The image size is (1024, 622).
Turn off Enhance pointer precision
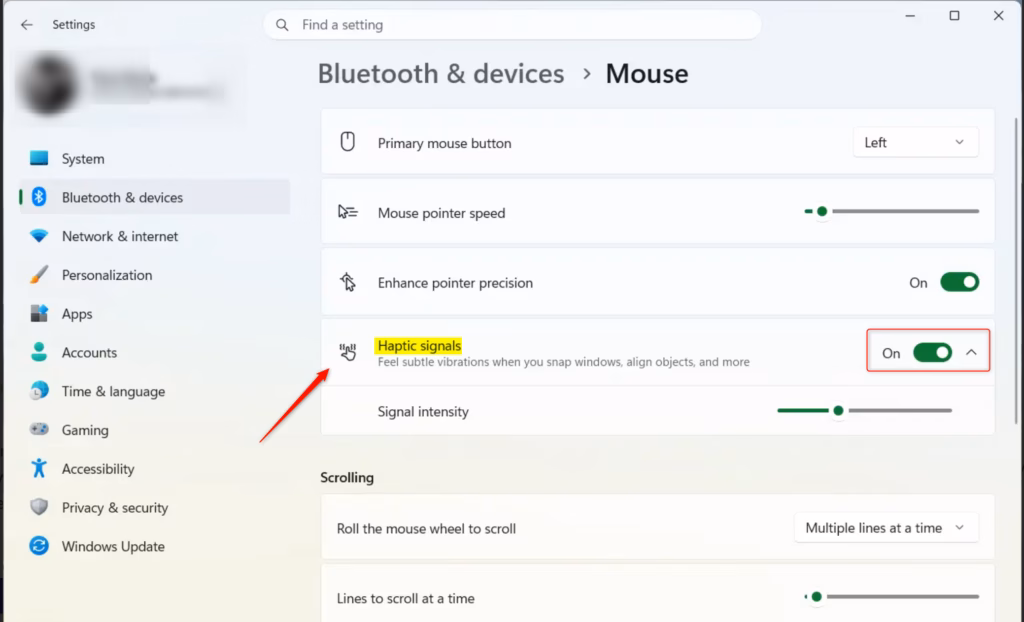coord(959,283)
